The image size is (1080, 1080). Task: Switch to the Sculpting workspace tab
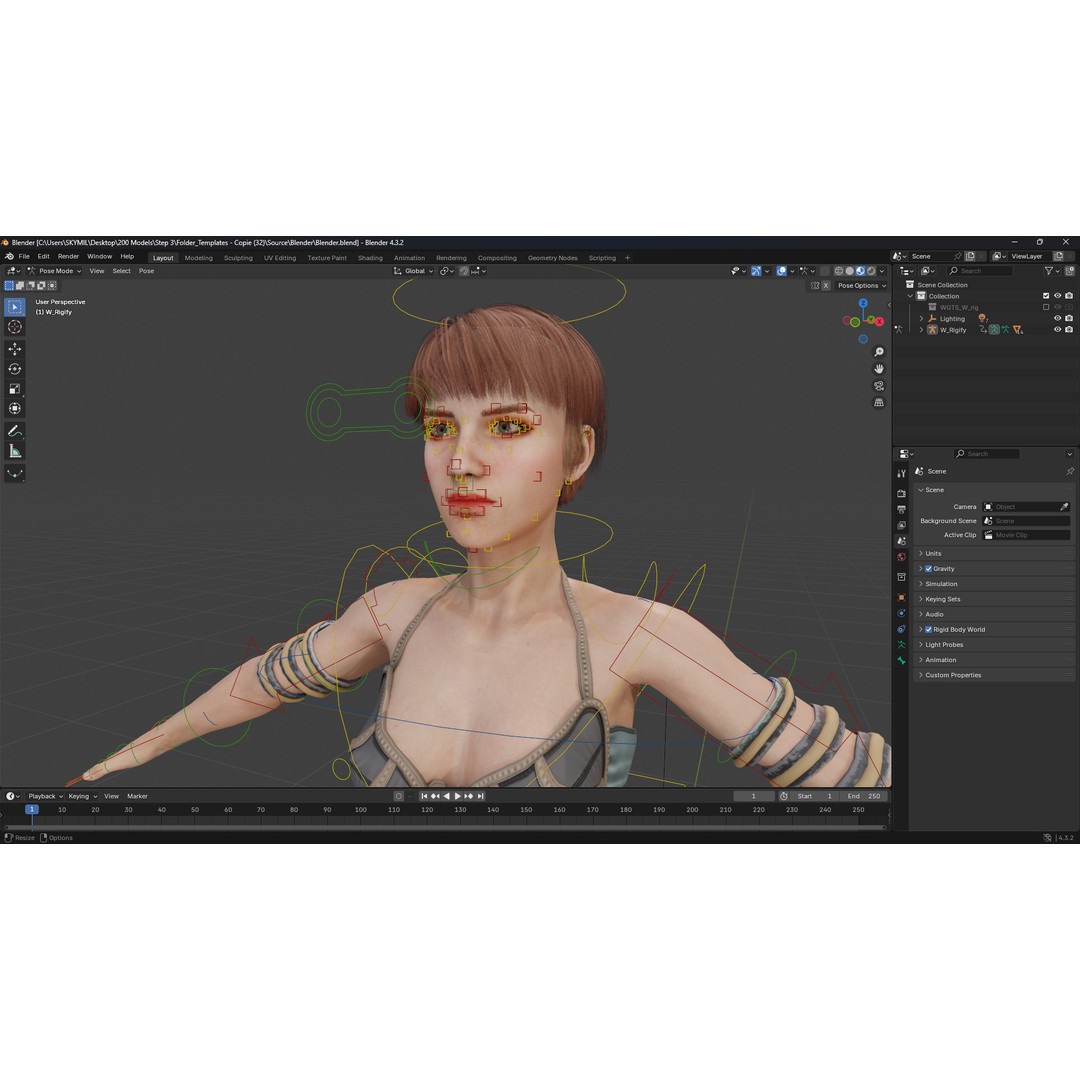click(238, 258)
